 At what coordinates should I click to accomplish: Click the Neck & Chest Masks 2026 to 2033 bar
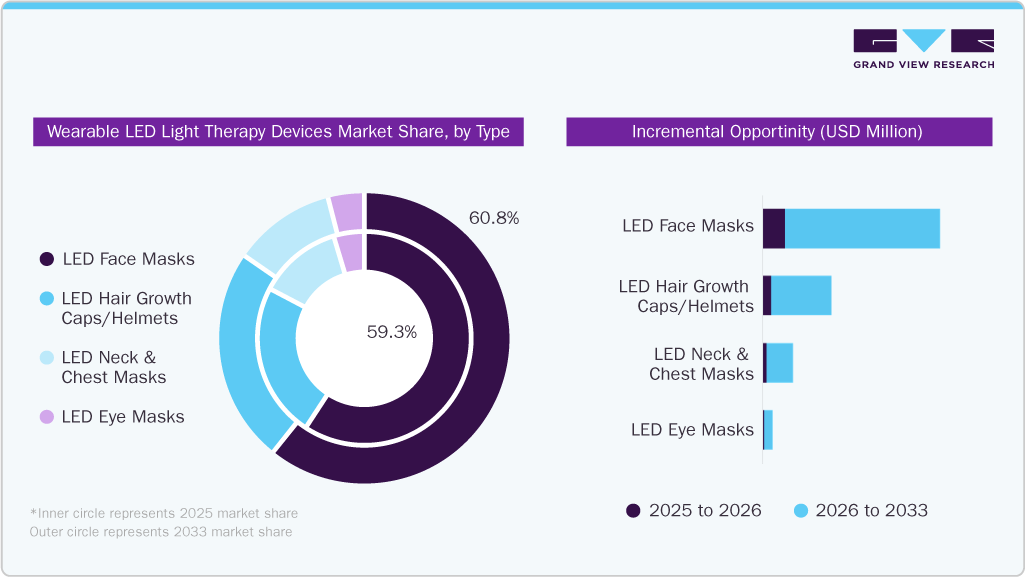tap(780, 363)
